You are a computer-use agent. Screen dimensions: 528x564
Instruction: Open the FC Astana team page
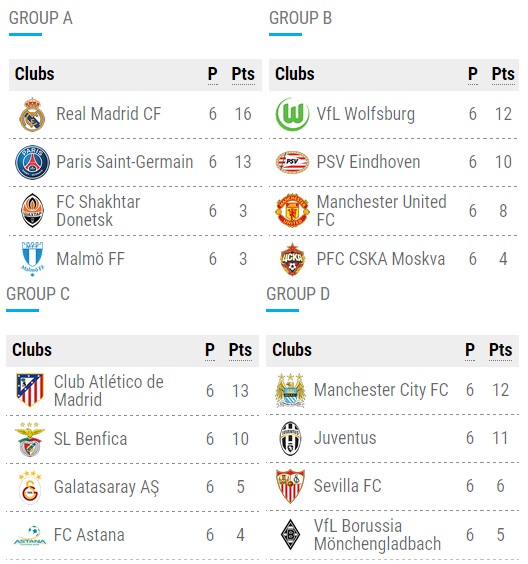coord(89,535)
